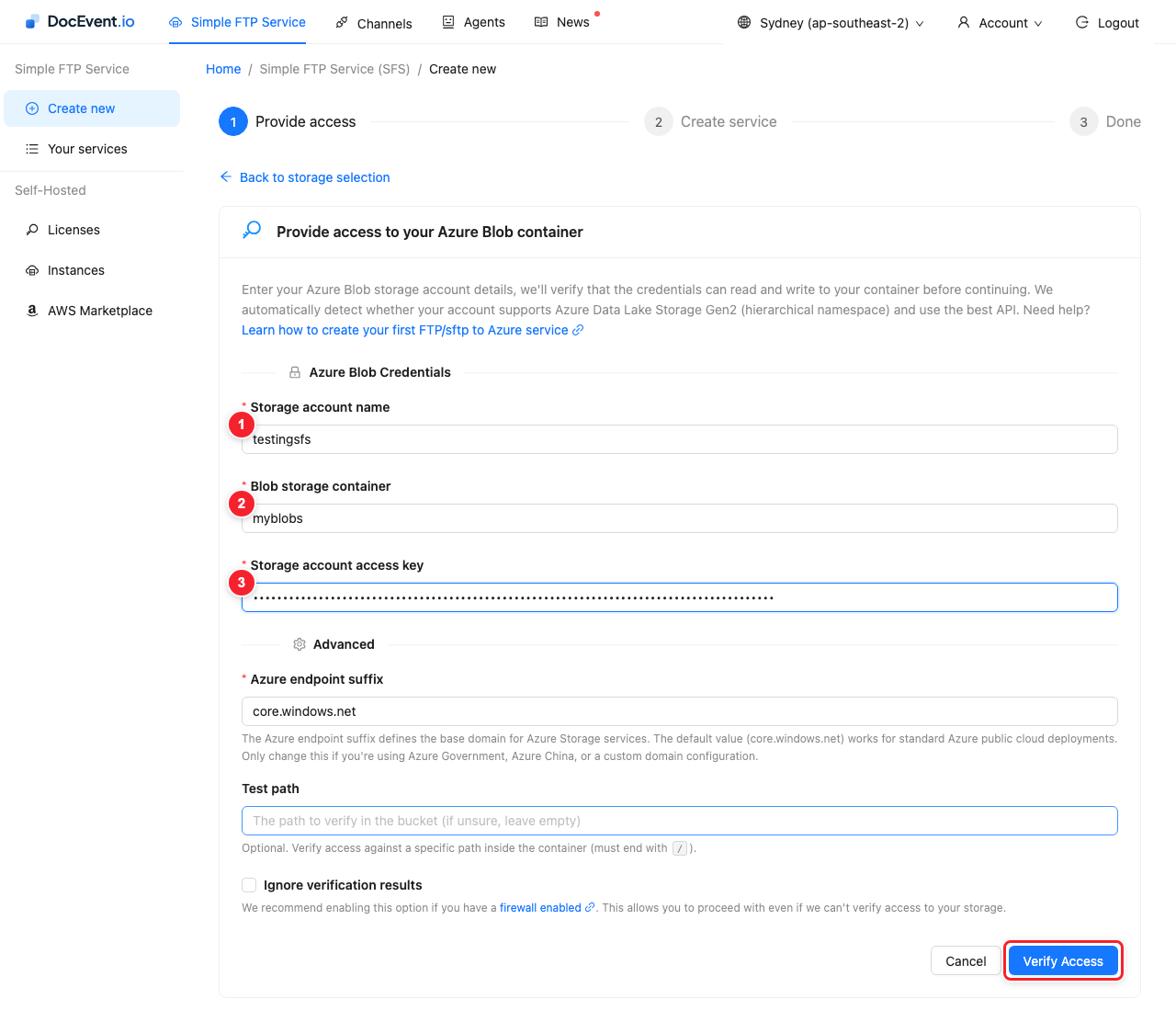
Task: Click the left arrow icon before Back to storage selection
Action: 226,176
